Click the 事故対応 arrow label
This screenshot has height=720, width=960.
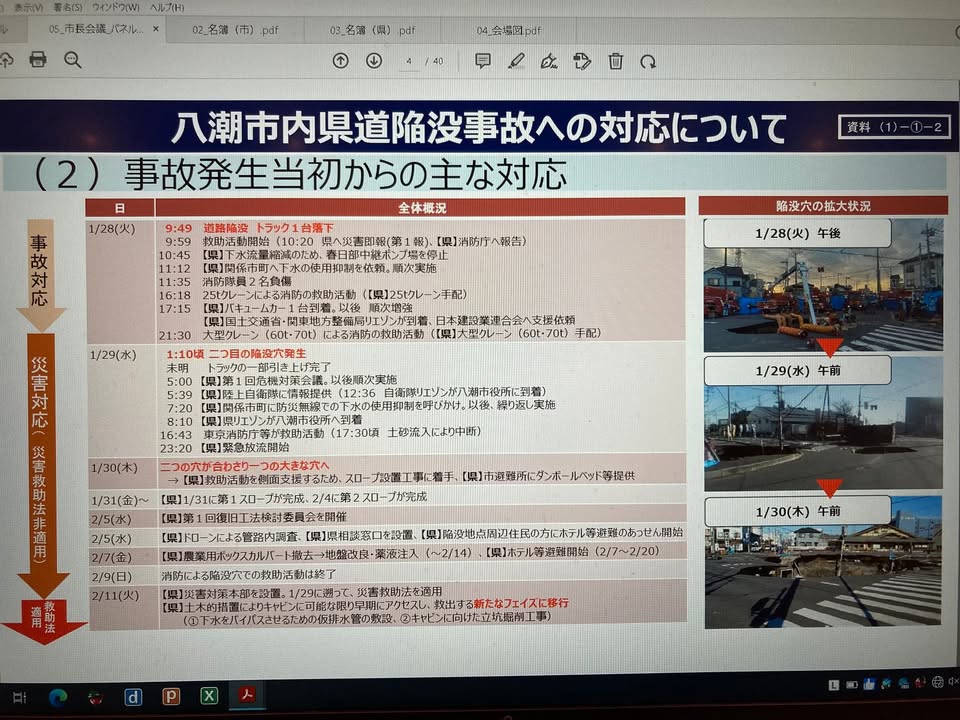40,274
